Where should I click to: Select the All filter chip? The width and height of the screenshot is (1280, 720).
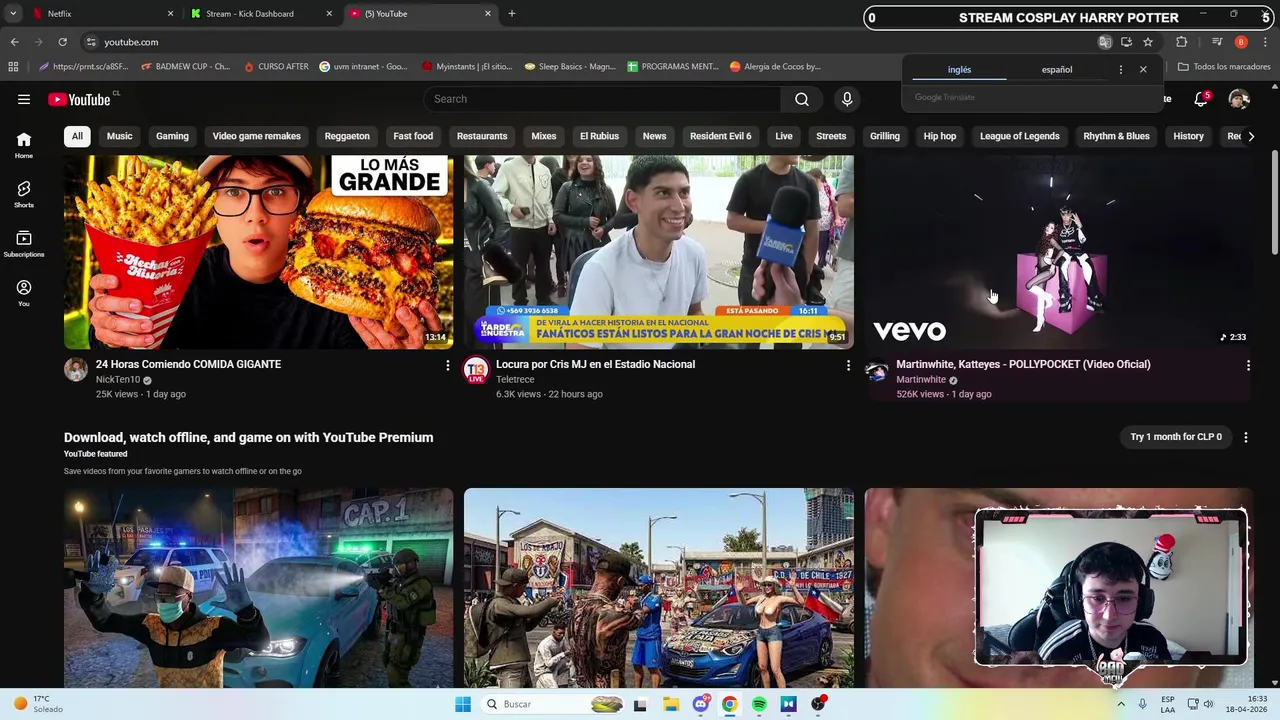coord(77,136)
